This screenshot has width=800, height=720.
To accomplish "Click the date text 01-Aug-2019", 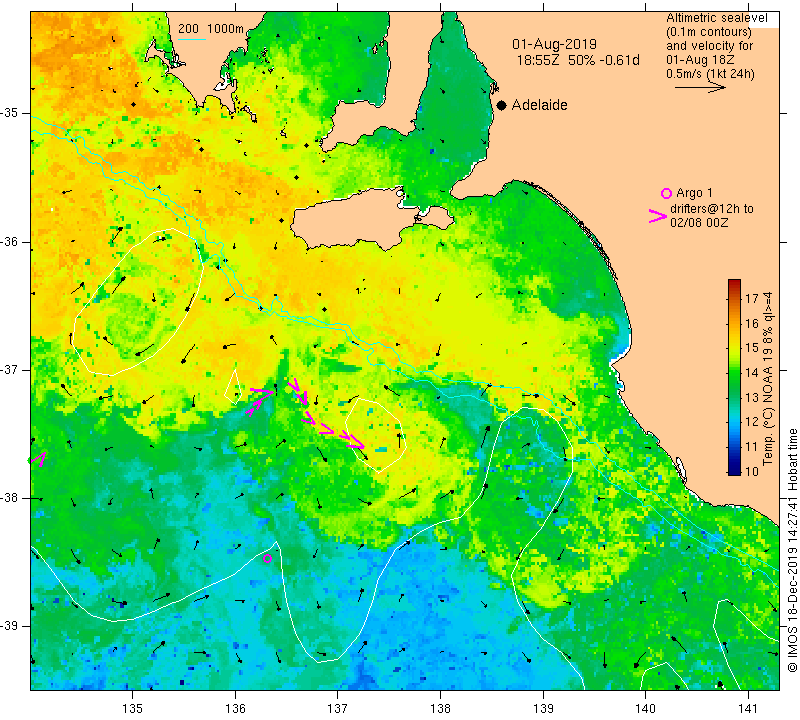I will (555, 44).
